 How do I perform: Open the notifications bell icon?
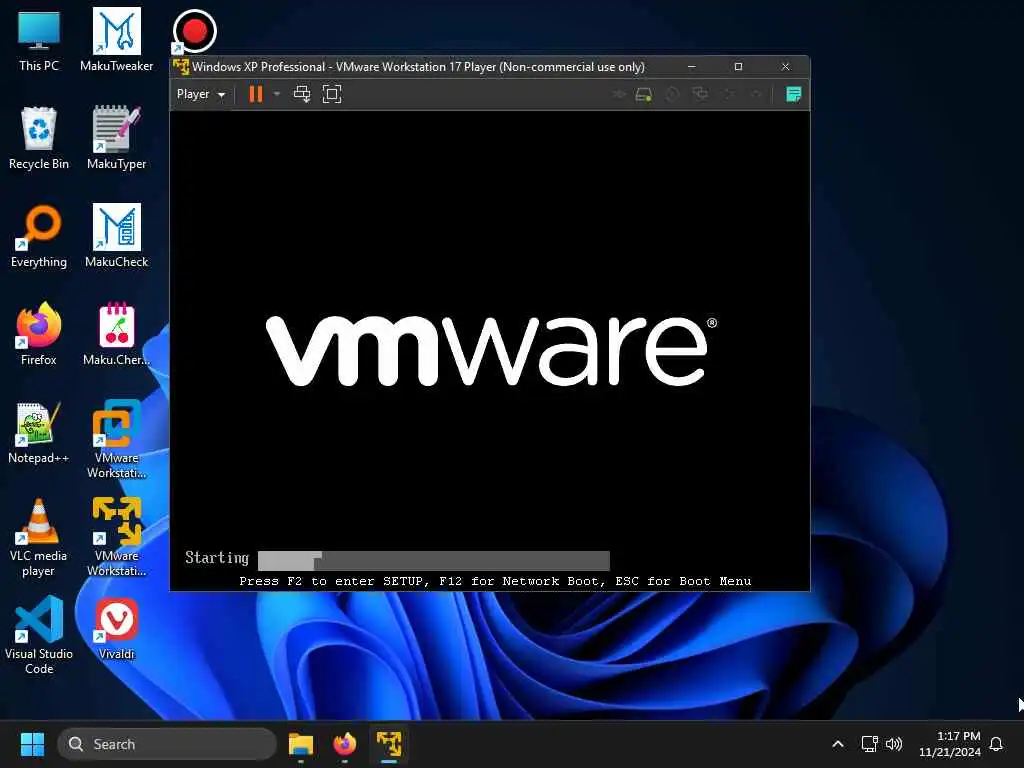click(997, 744)
